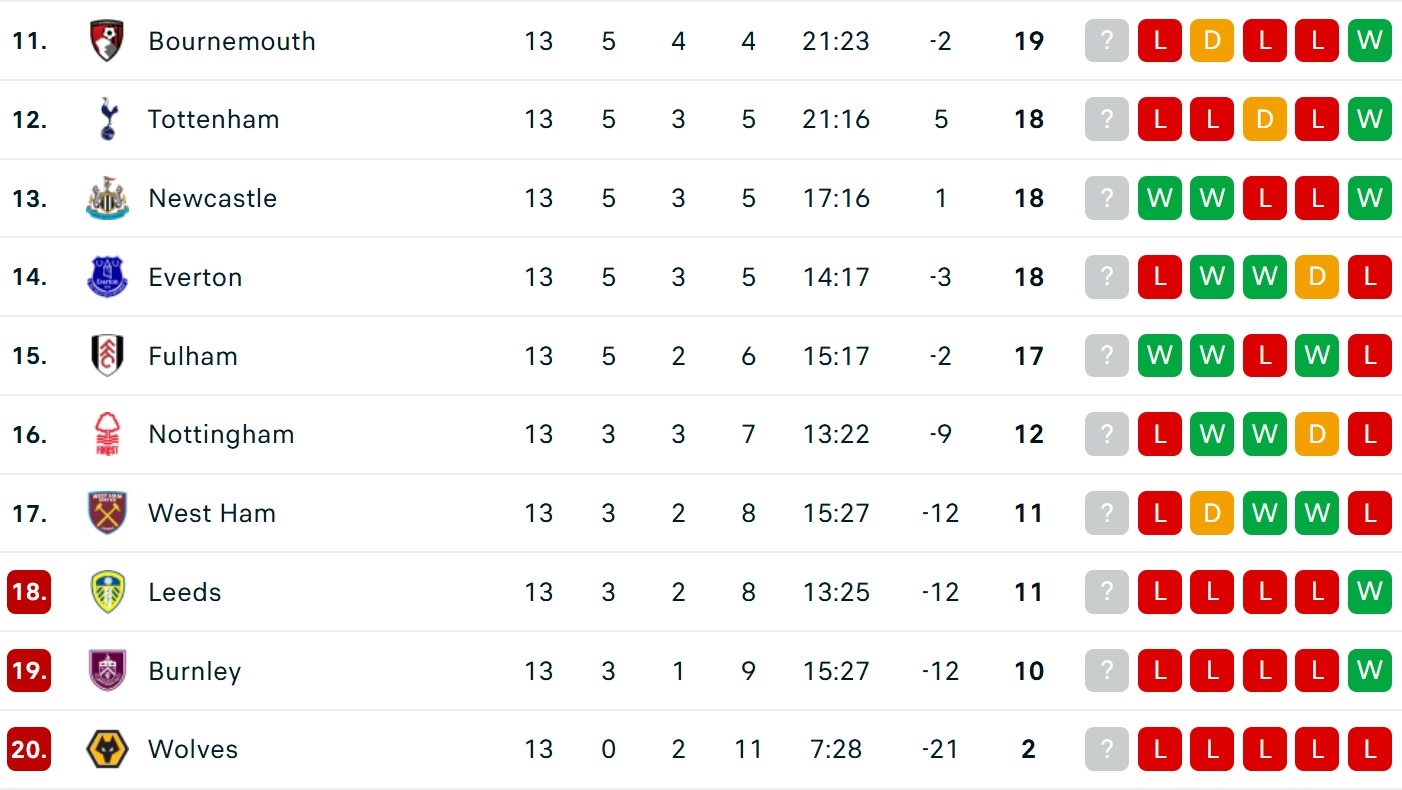Image resolution: width=1402 pixels, height=790 pixels.
Task: Open the Tottenham team link
Action: [213, 119]
